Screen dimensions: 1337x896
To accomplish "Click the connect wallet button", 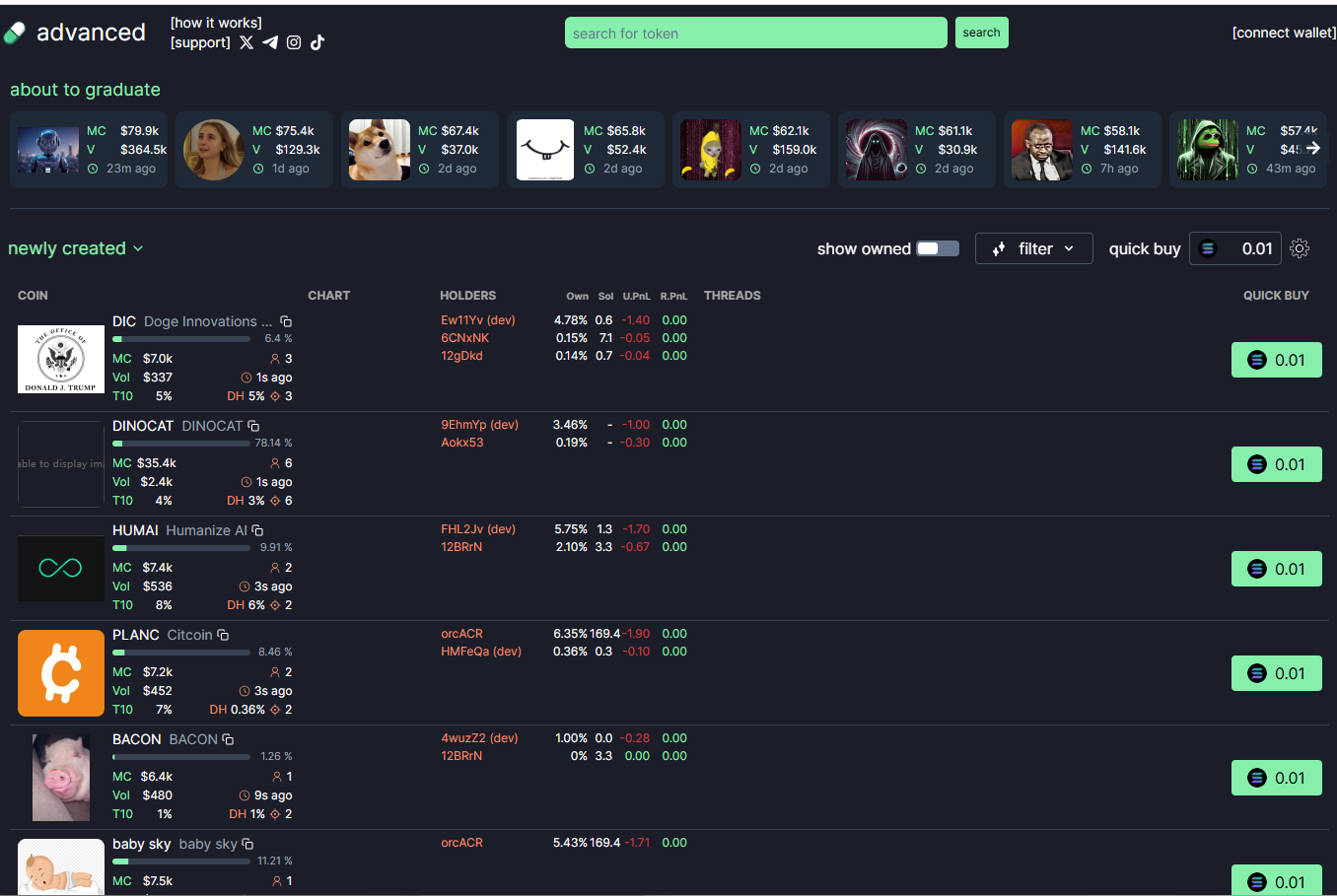I will 1284,33.
